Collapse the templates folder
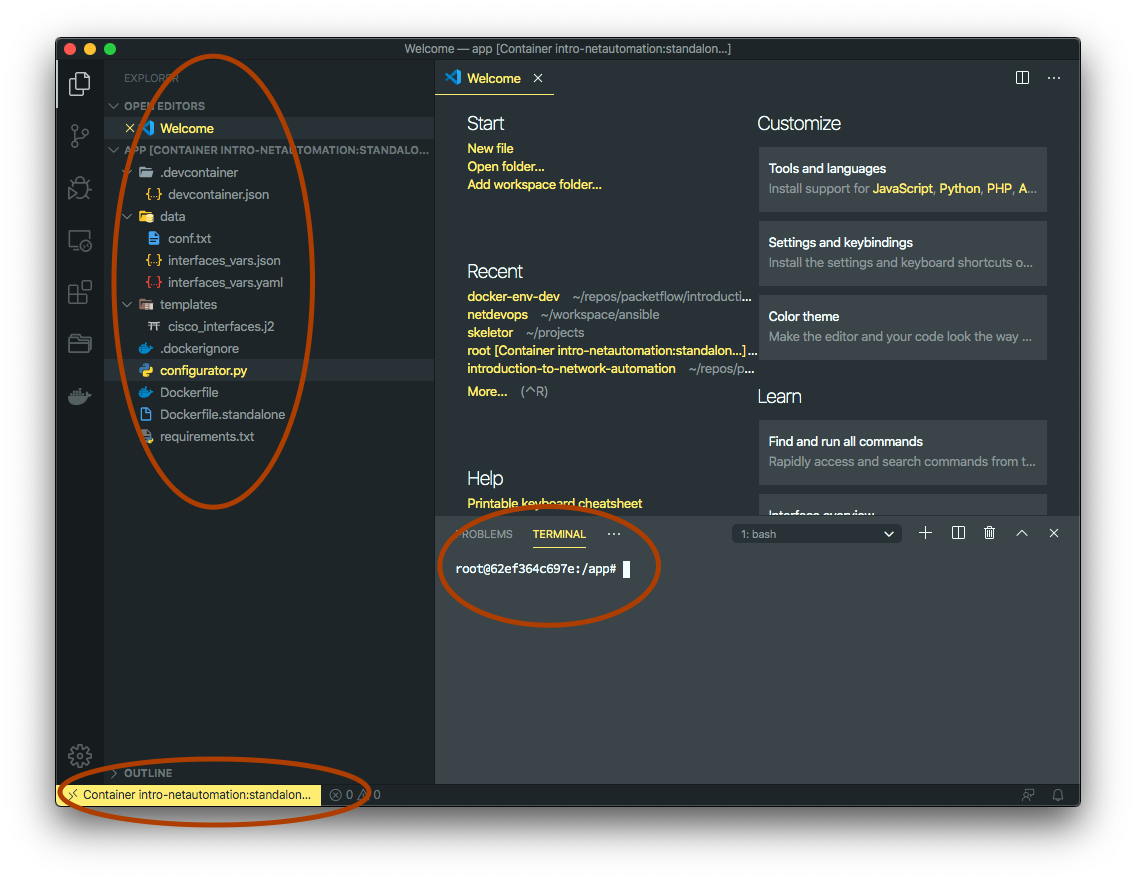1136x880 pixels. click(x=128, y=304)
